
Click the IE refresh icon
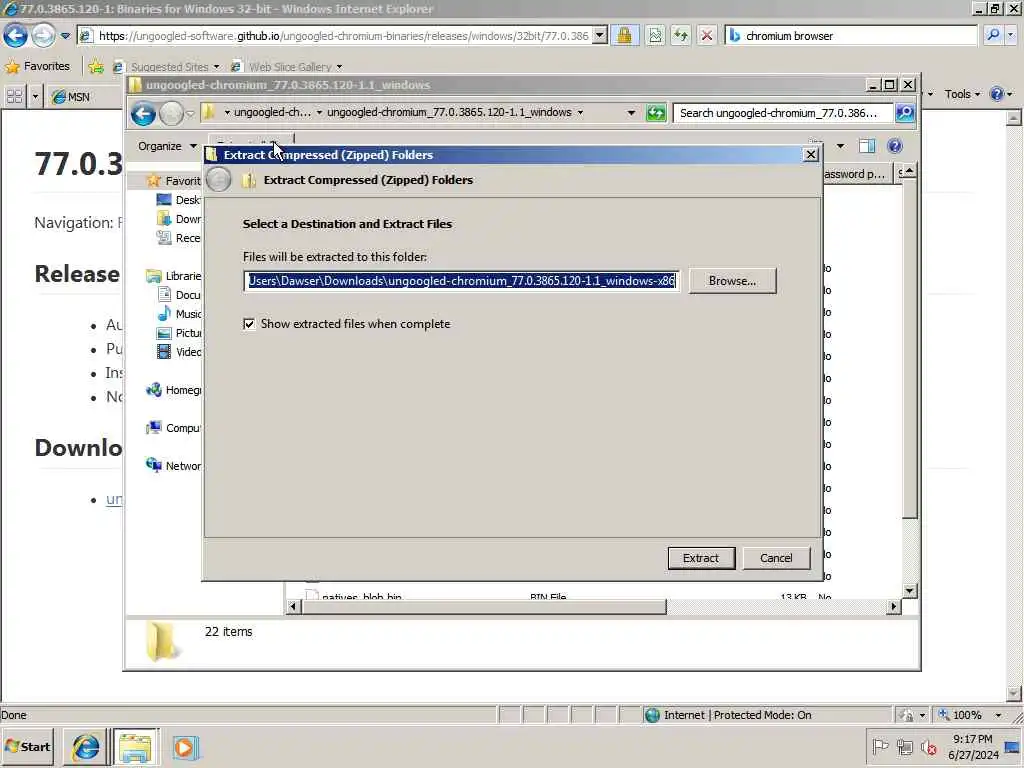[680, 35]
